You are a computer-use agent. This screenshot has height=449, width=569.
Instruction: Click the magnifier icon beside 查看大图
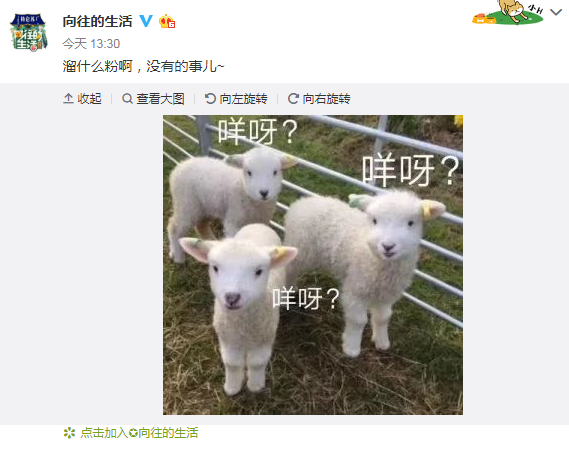[x=127, y=98]
